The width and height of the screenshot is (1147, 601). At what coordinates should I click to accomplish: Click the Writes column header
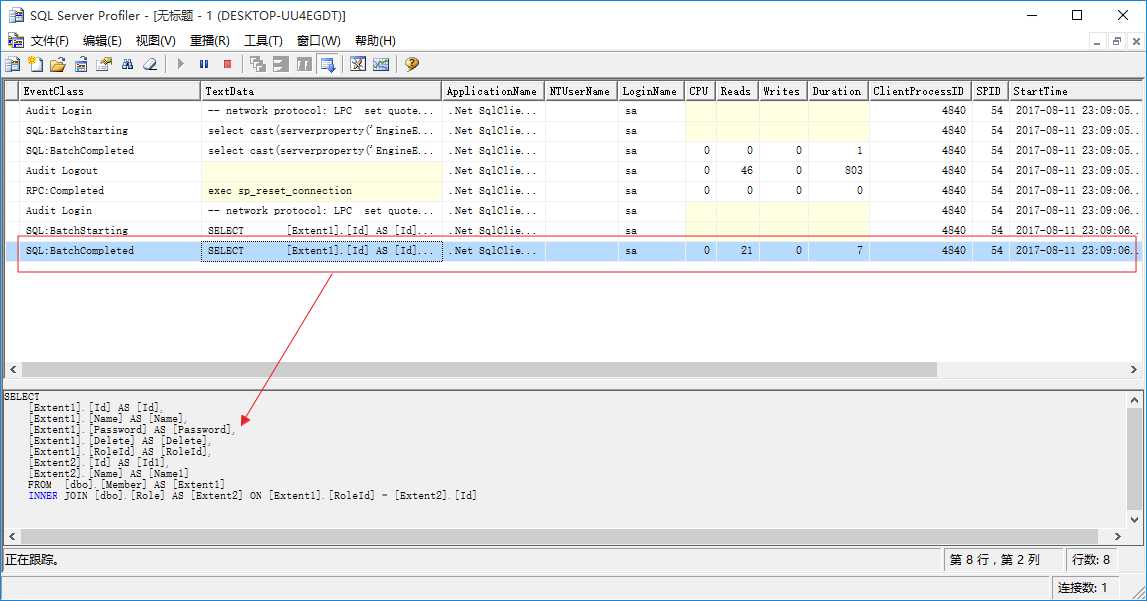783,91
